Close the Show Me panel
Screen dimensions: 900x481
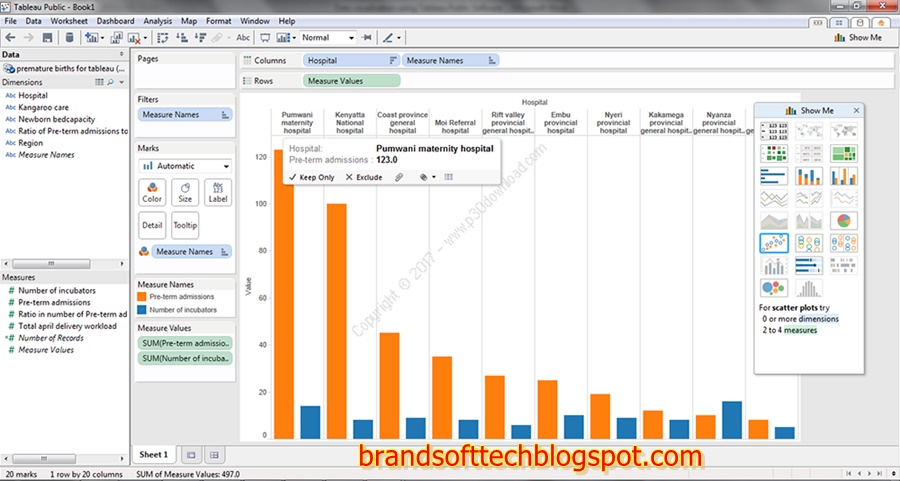pyautogui.click(x=856, y=110)
